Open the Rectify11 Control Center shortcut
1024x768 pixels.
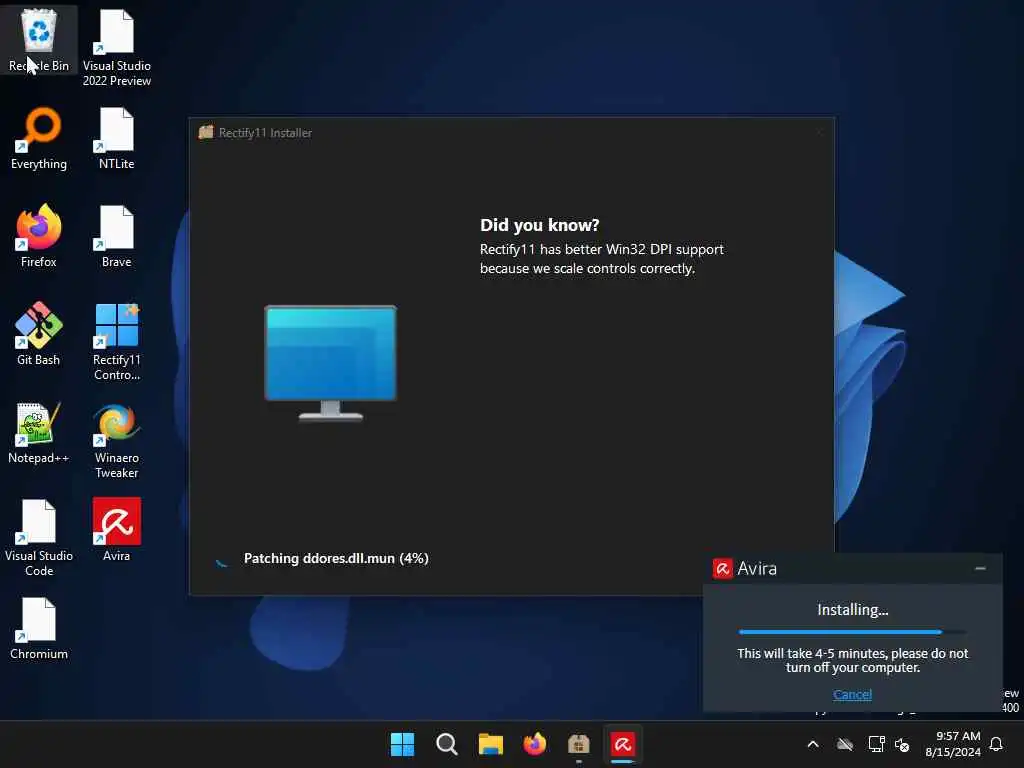click(116, 342)
